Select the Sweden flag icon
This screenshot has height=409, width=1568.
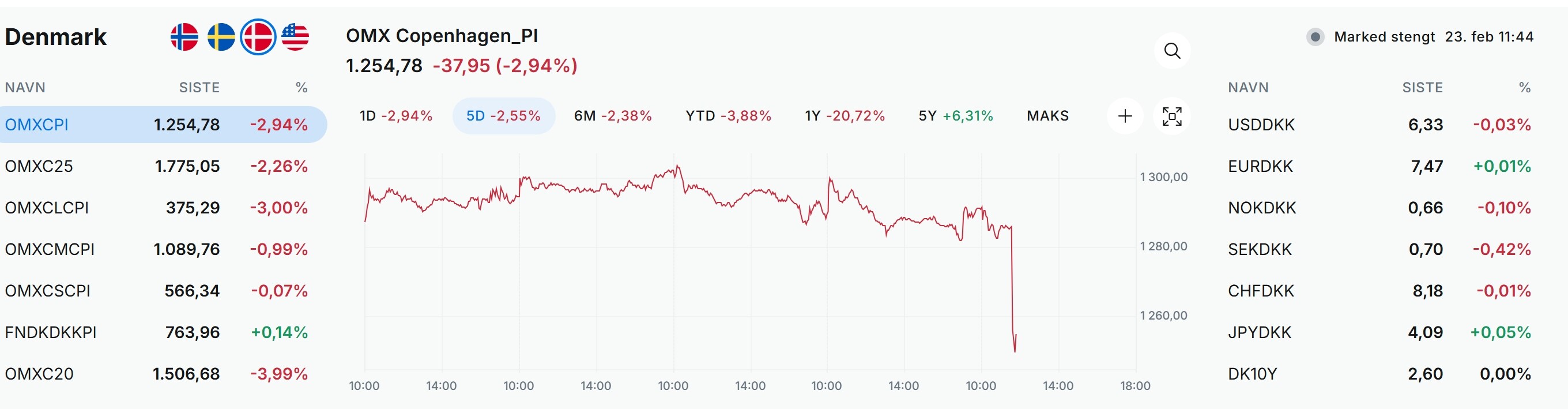[221, 37]
